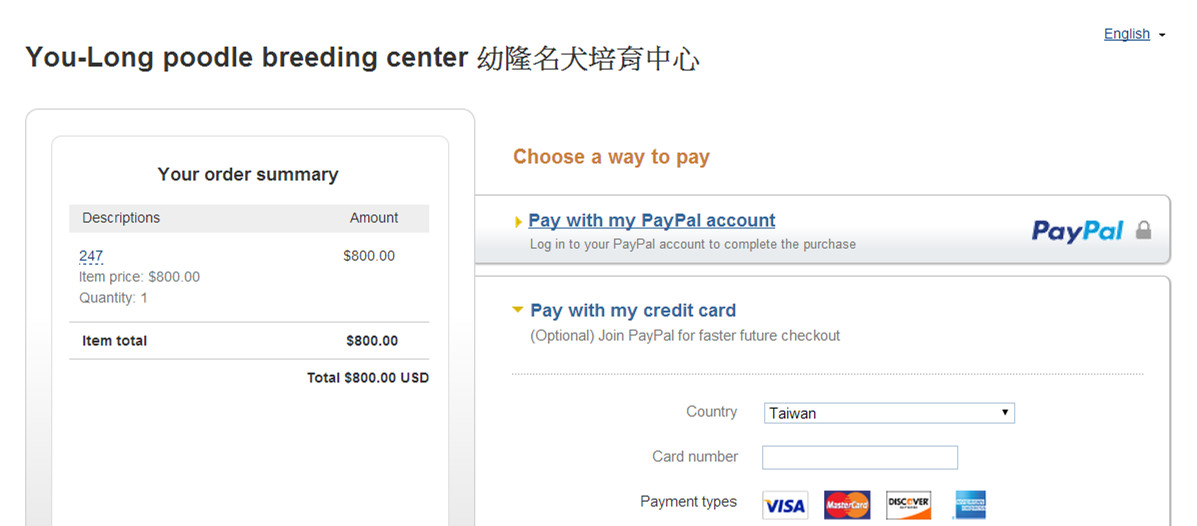Expand the Pay with my PayPal account arrow
This screenshot has height=526, width=1197.
(x=519, y=222)
